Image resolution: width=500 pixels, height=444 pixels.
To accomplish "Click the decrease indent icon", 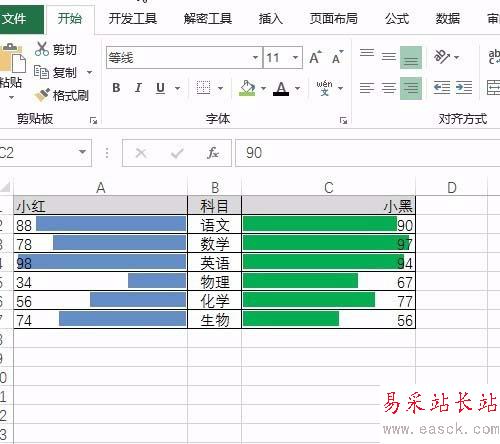I will tap(442, 88).
